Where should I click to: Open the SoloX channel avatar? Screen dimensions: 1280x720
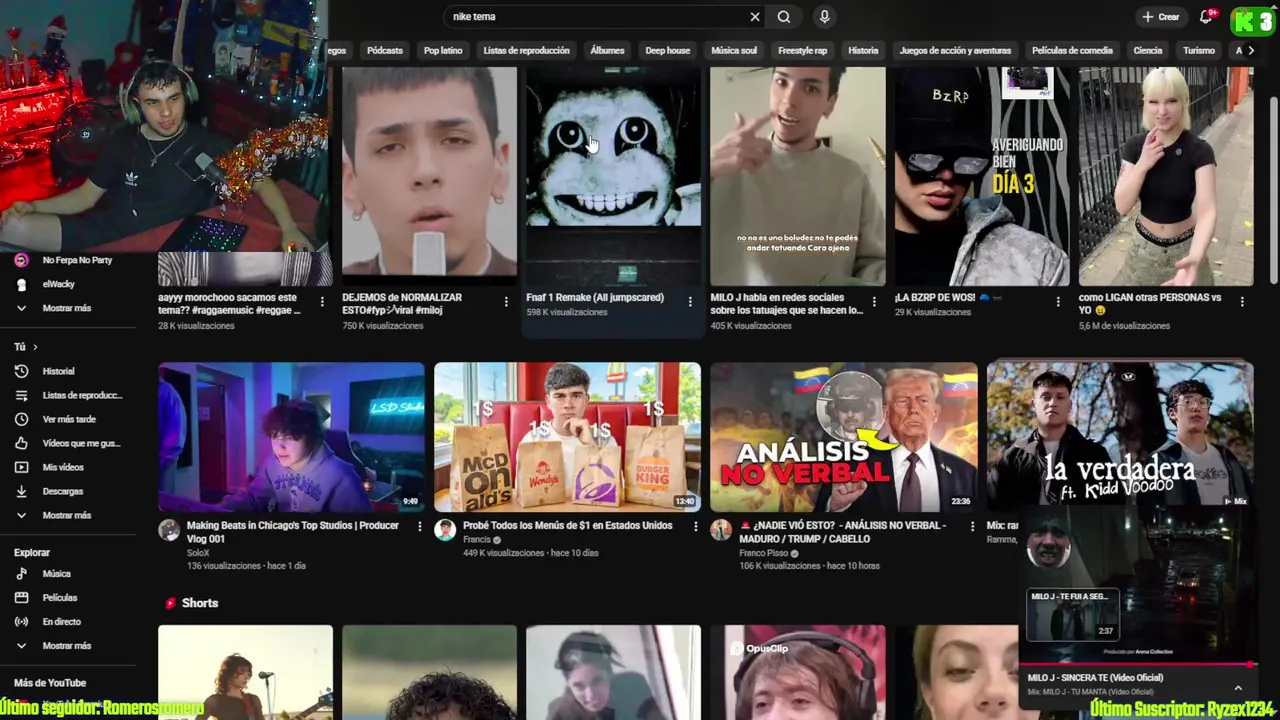click(x=169, y=530)
